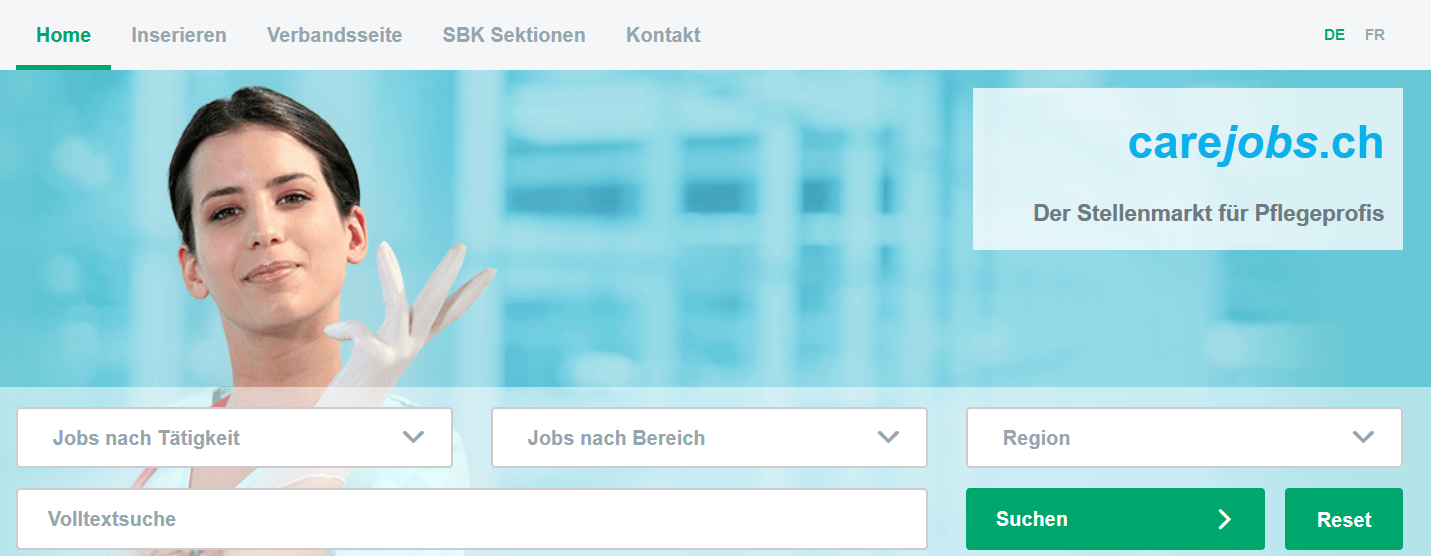Go to the Home tab
Screen dimensions: 1431x556
63,35
